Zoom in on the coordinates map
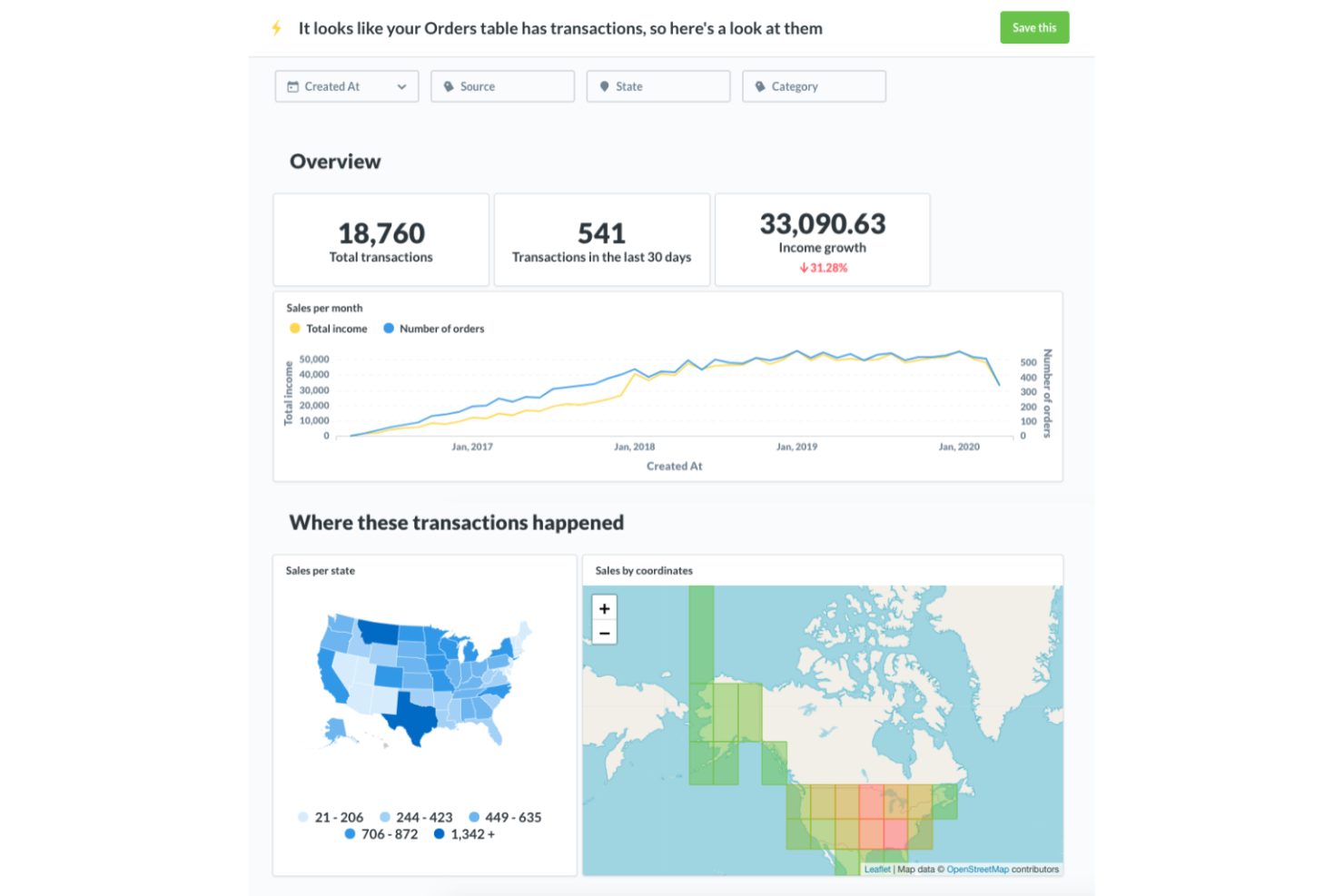This screenshot has height=896, width=1344. [604, 608]
